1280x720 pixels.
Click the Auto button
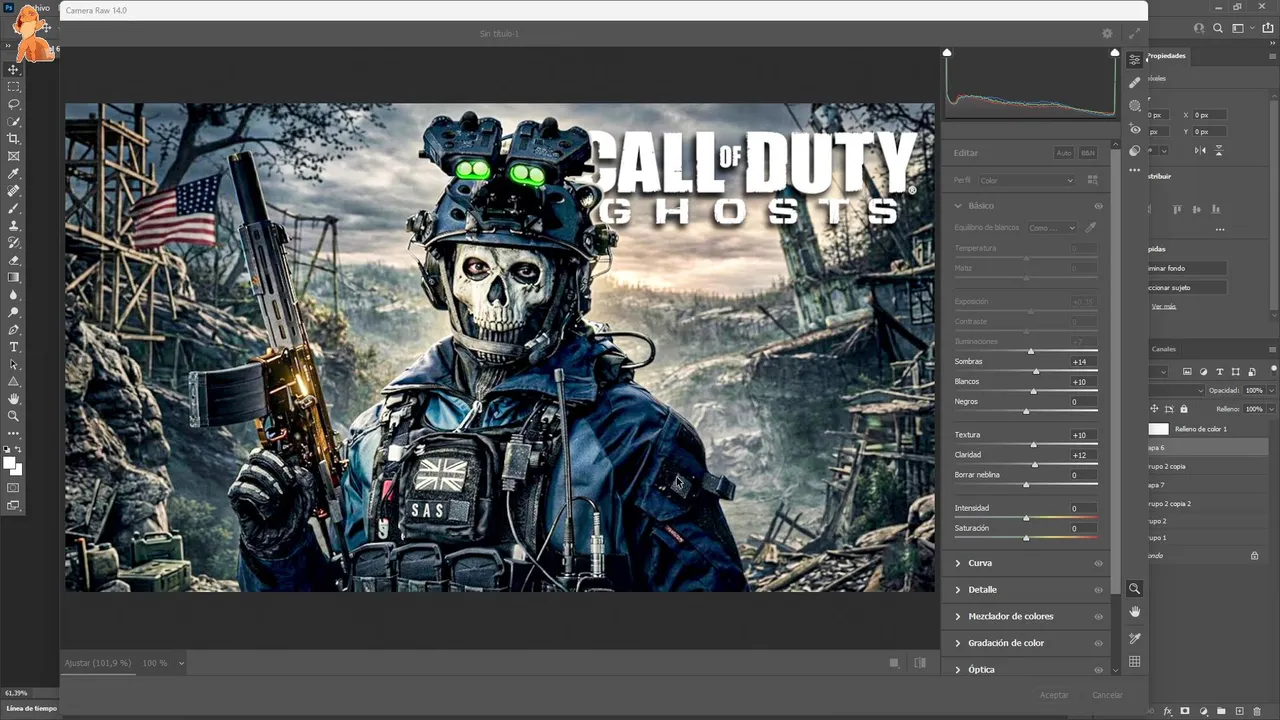[x=1064, y=153]
